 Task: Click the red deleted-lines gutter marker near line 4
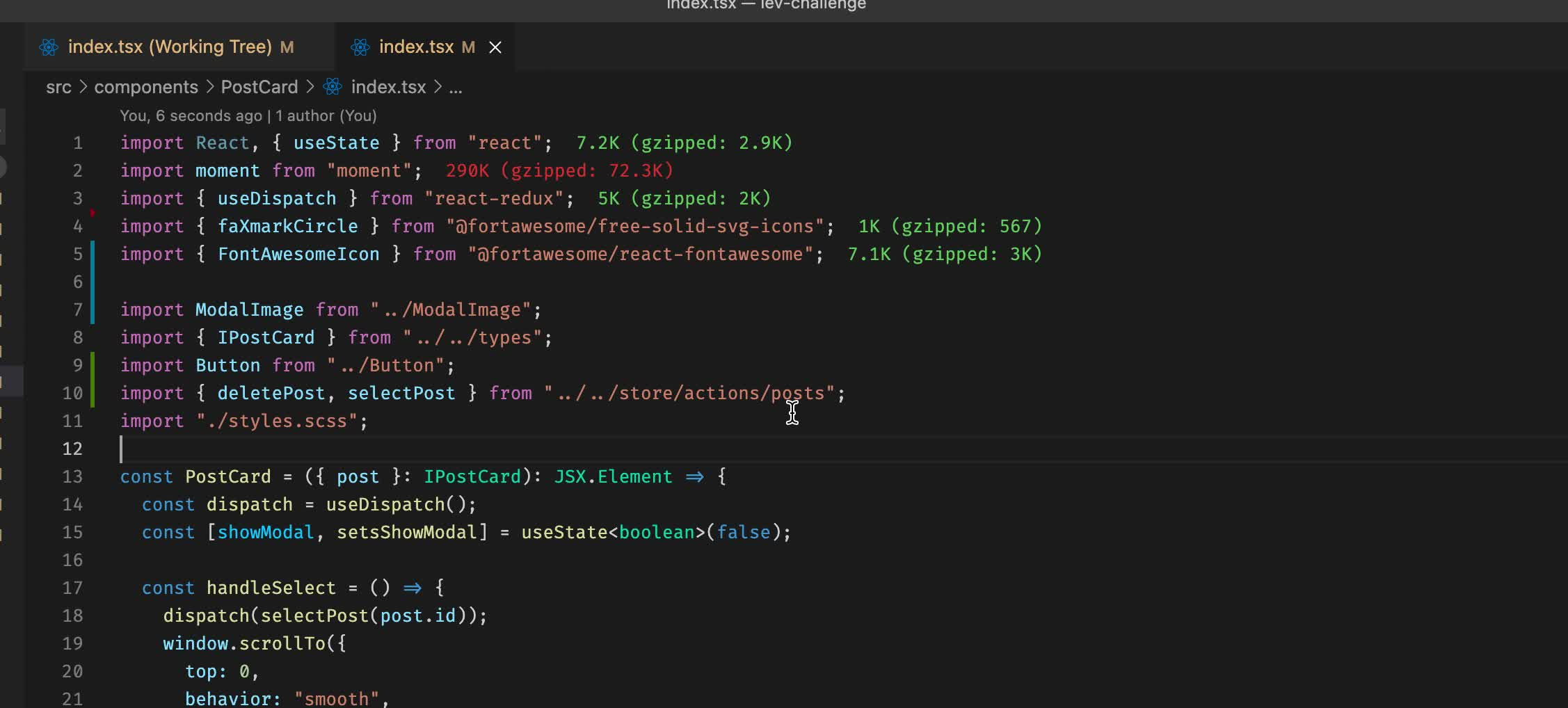click(x=93, y=212)
